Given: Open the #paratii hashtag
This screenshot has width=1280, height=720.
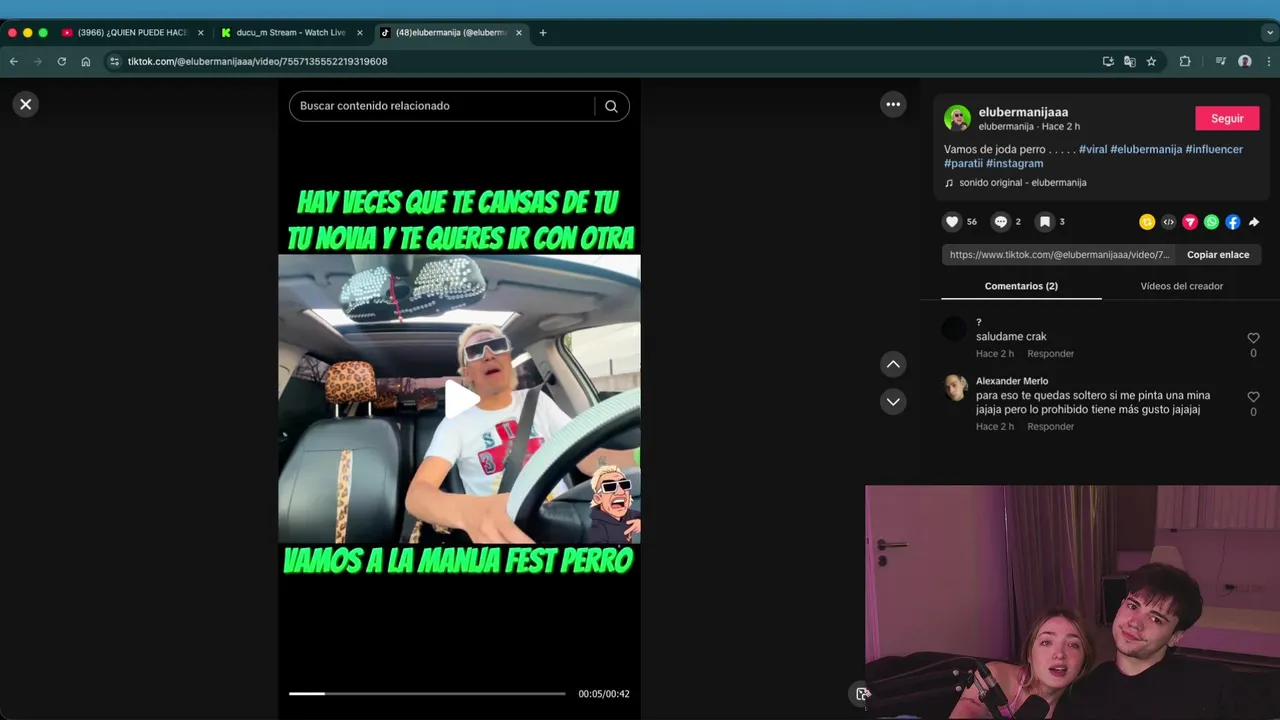Looking at the screenshot, I should pyautogui.click(x=963, y=163).
